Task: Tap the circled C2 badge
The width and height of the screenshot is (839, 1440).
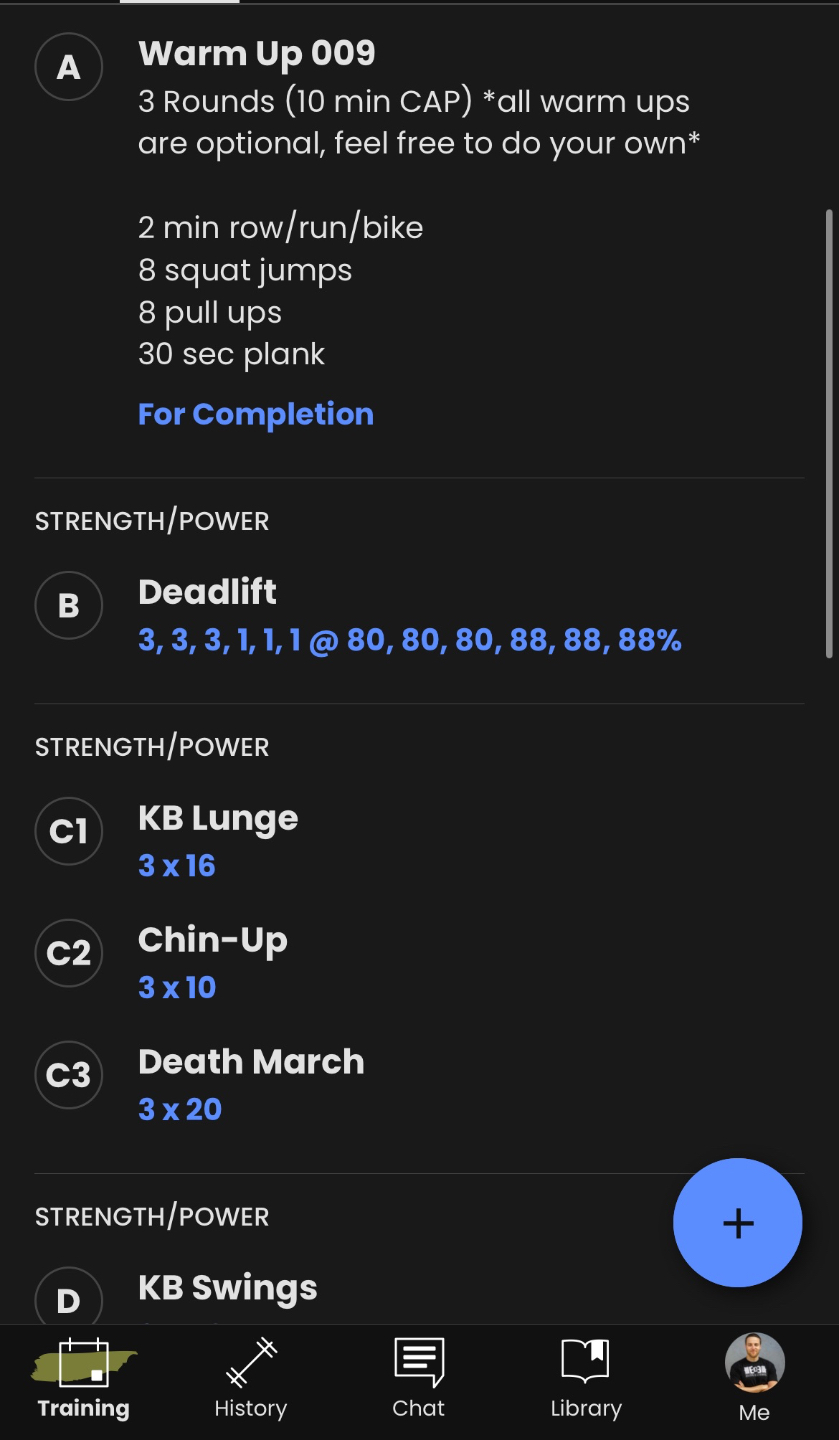Action: pyautogui.click(x=69, y=953)
